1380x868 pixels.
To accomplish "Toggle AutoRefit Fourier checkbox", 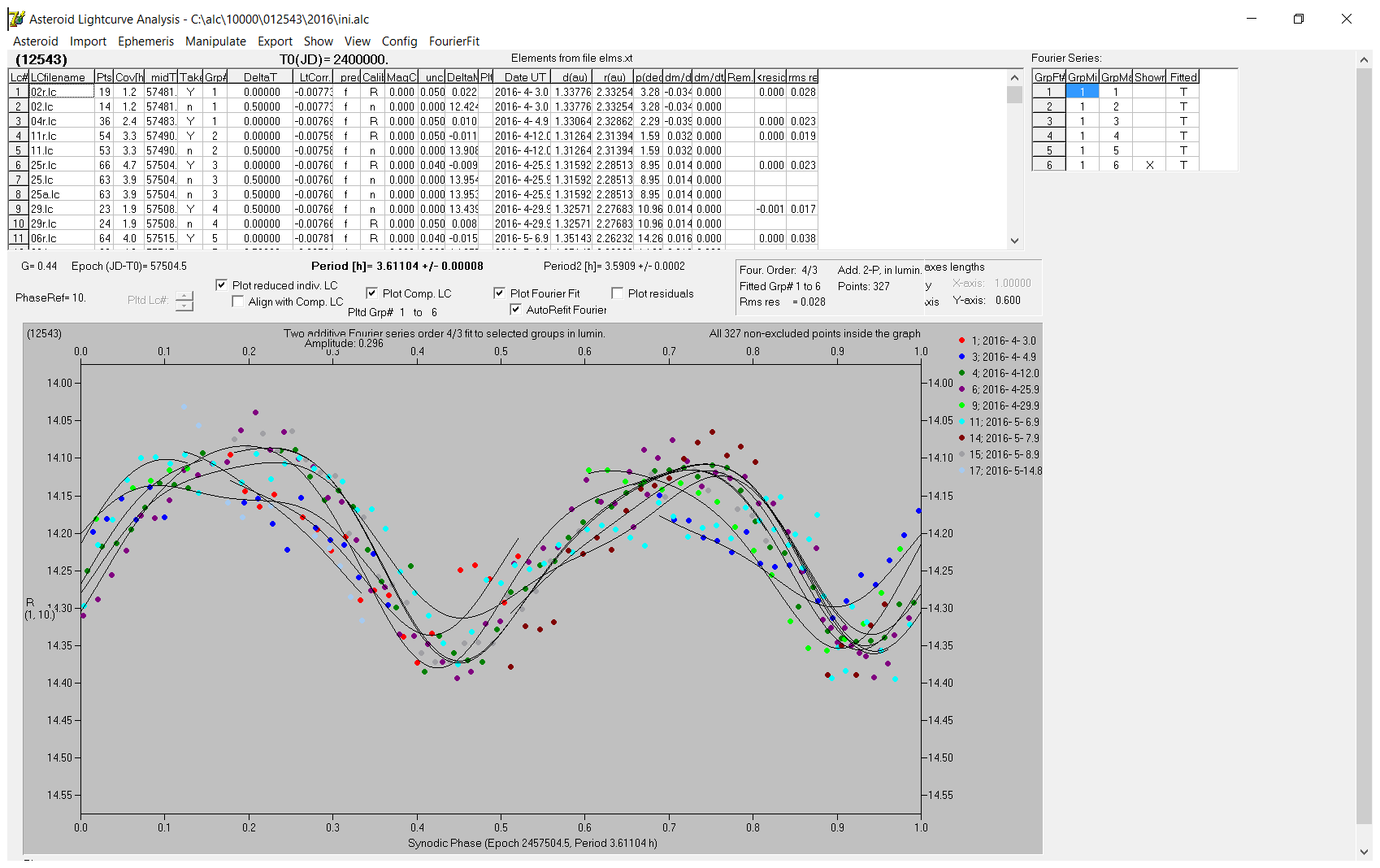I will pos(515,310).
